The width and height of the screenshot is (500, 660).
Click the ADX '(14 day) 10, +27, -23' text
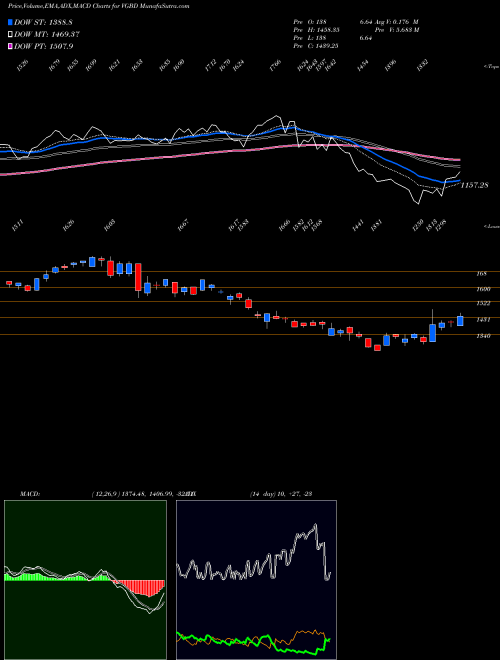(281, 494)
